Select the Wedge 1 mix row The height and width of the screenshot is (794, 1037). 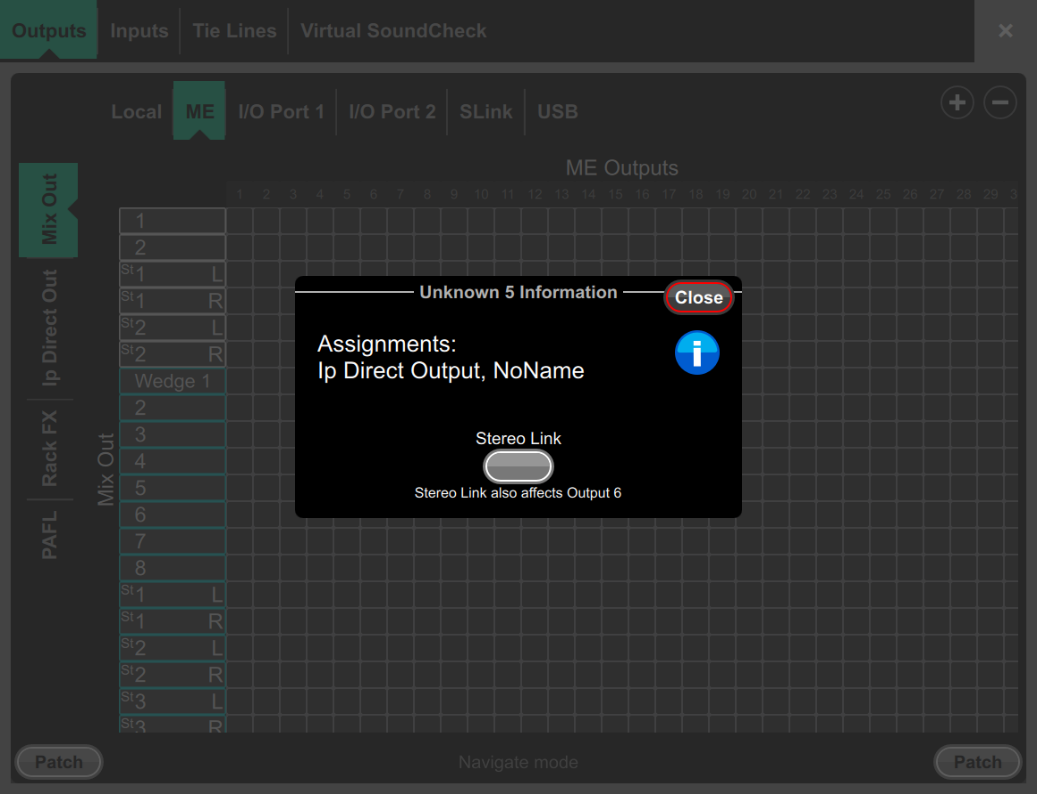pos(172,381)
